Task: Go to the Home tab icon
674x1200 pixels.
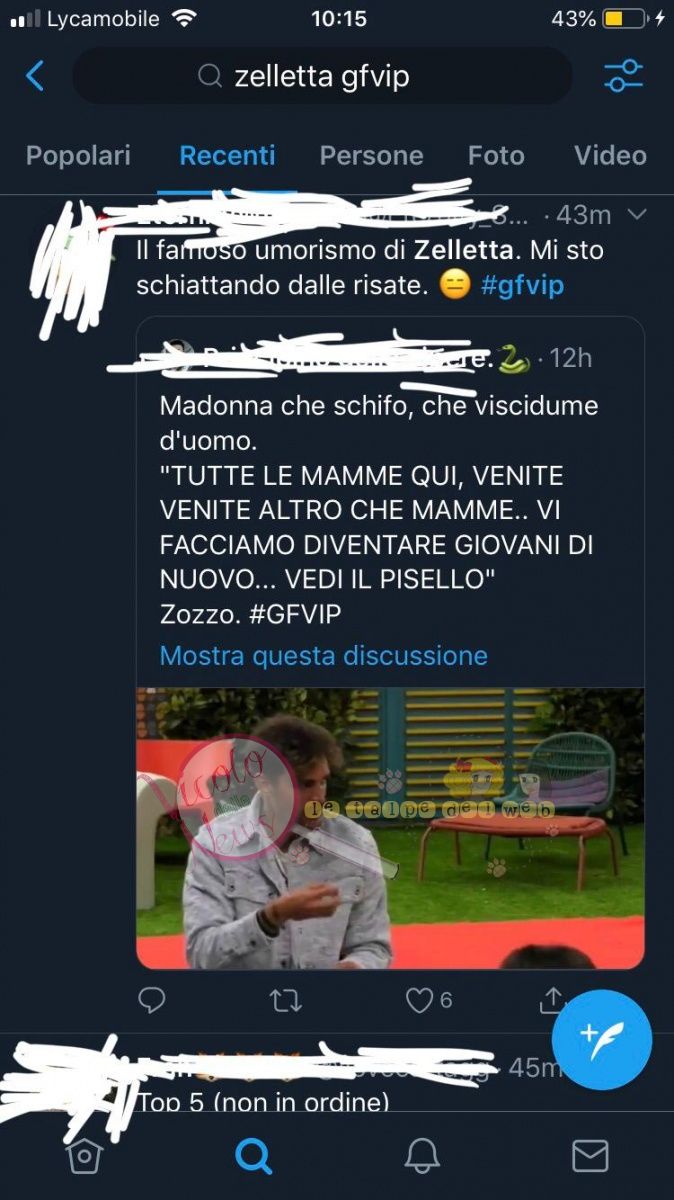Action: pyautogui.click(x=84, y=1157)
